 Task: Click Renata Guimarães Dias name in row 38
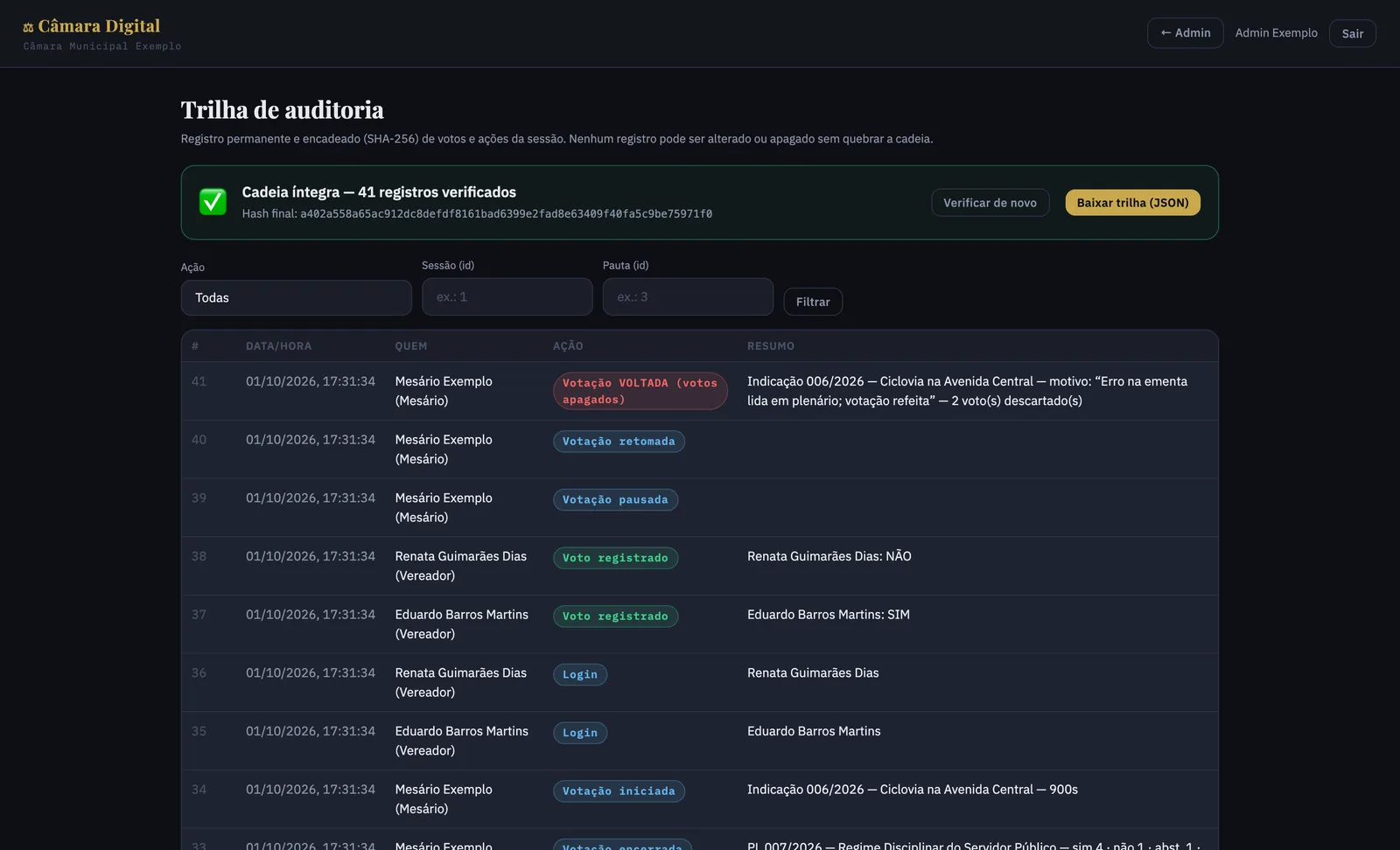tap(461, 556)
